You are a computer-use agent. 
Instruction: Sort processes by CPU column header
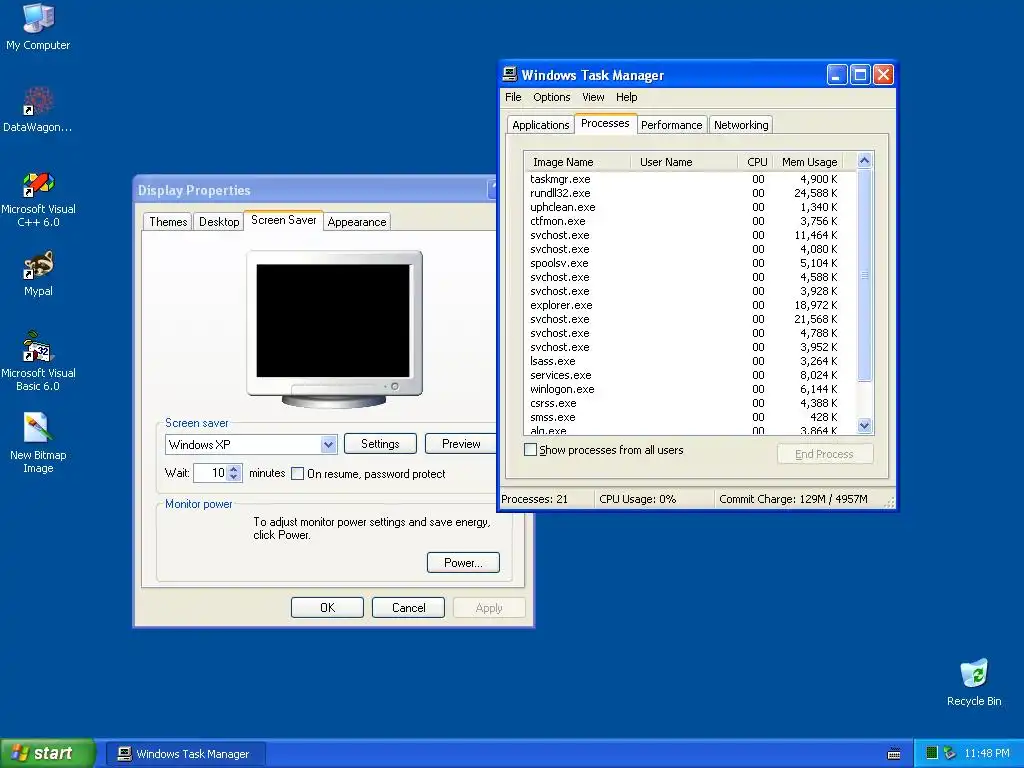(756, 162)
